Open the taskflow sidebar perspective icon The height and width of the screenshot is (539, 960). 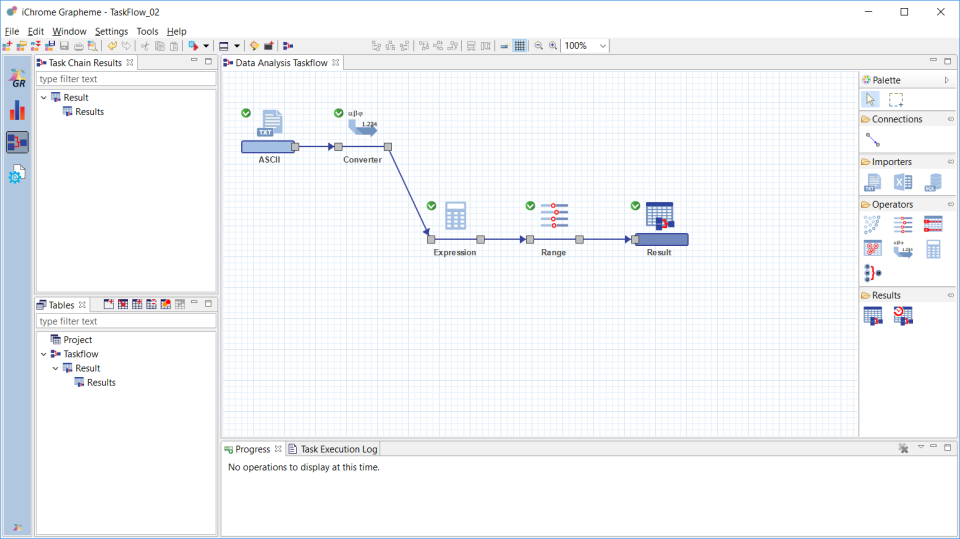pos(17,143)
